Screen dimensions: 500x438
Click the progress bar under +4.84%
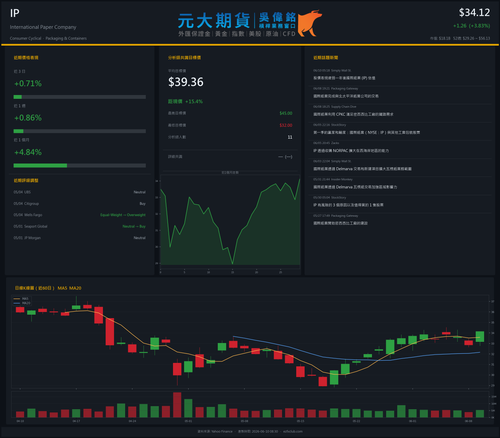pos(80,166)
